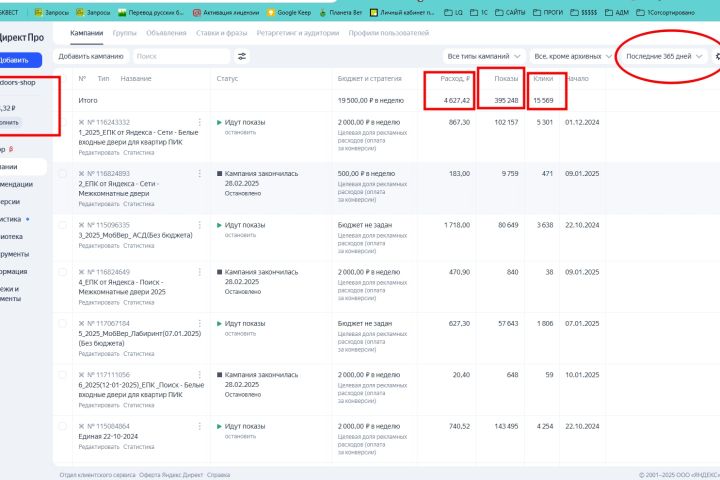This screenshot has width=720, height=480.
Task: Focus the Поиск campaign search field
Action: click(181, 56)
